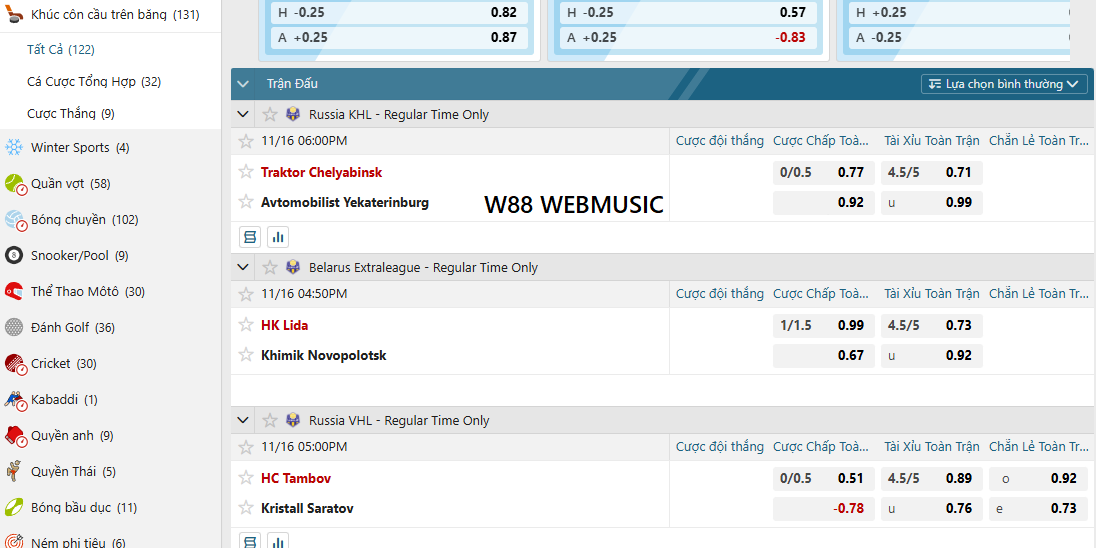Star the Russia KHL league

(x=269, y=115)
